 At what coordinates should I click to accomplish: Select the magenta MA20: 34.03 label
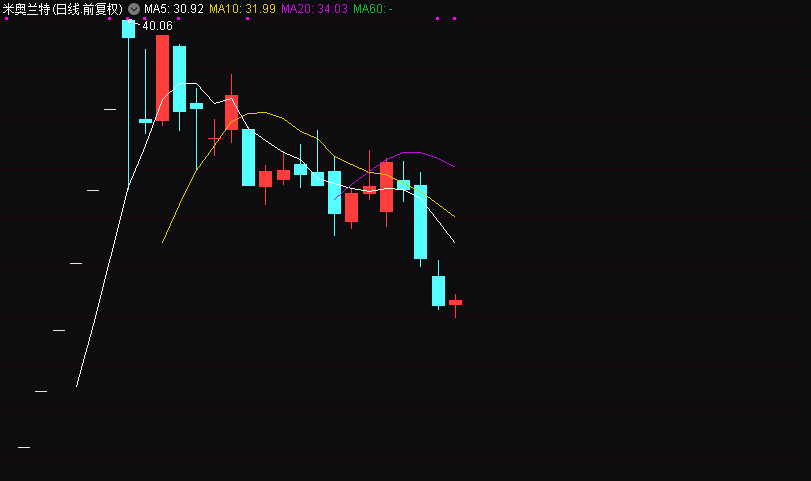tap(314, 8)
